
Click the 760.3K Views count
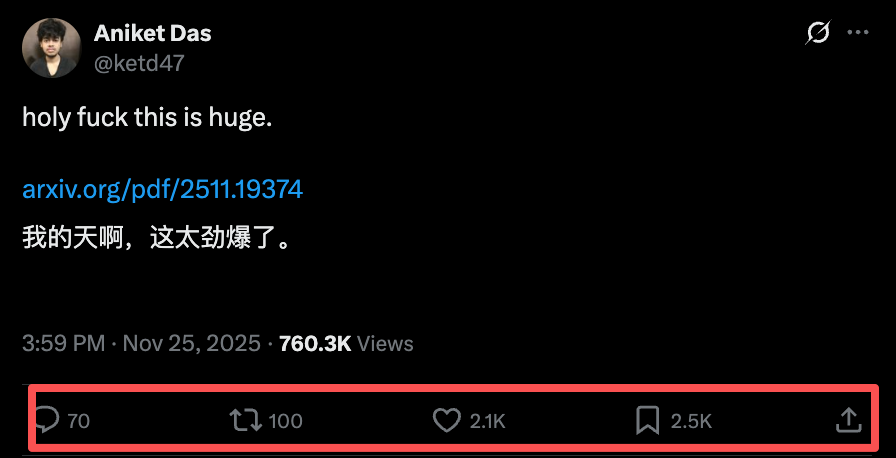[346, 343]
